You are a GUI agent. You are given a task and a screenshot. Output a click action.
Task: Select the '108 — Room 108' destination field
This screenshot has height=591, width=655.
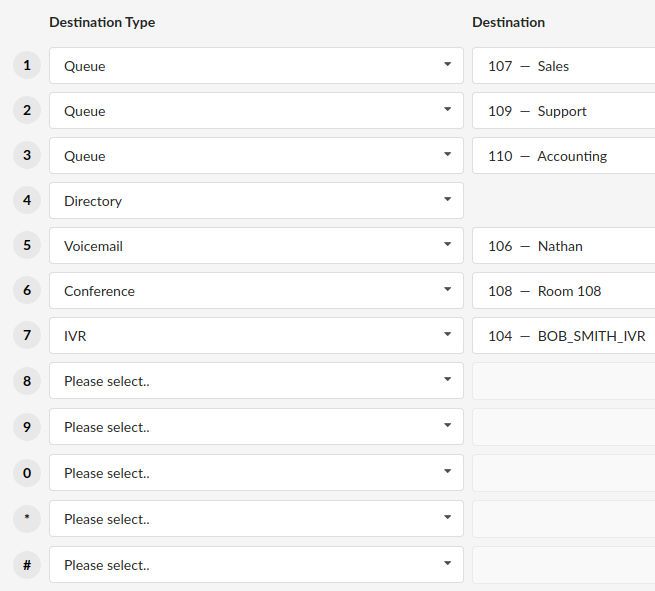pyautogui.click(x=564, y=291)
